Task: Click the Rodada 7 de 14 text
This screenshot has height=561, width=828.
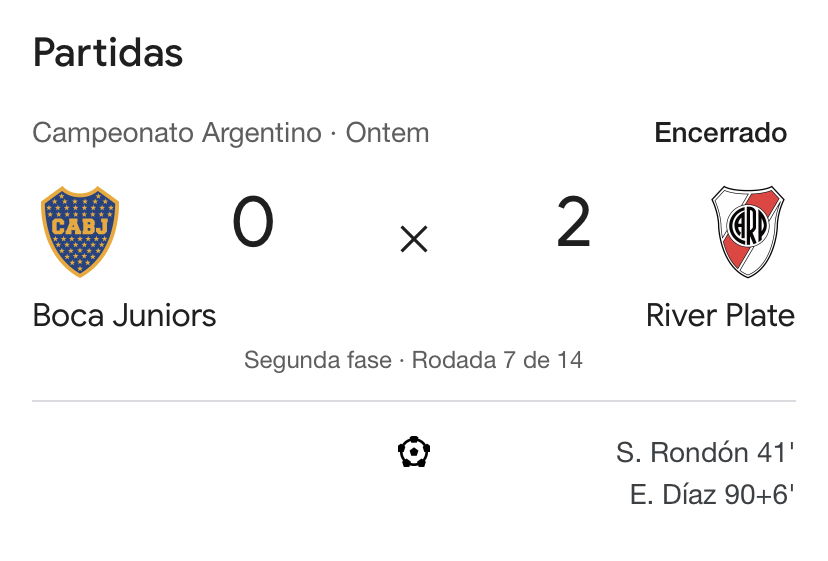Action: (x=497, y=360)
